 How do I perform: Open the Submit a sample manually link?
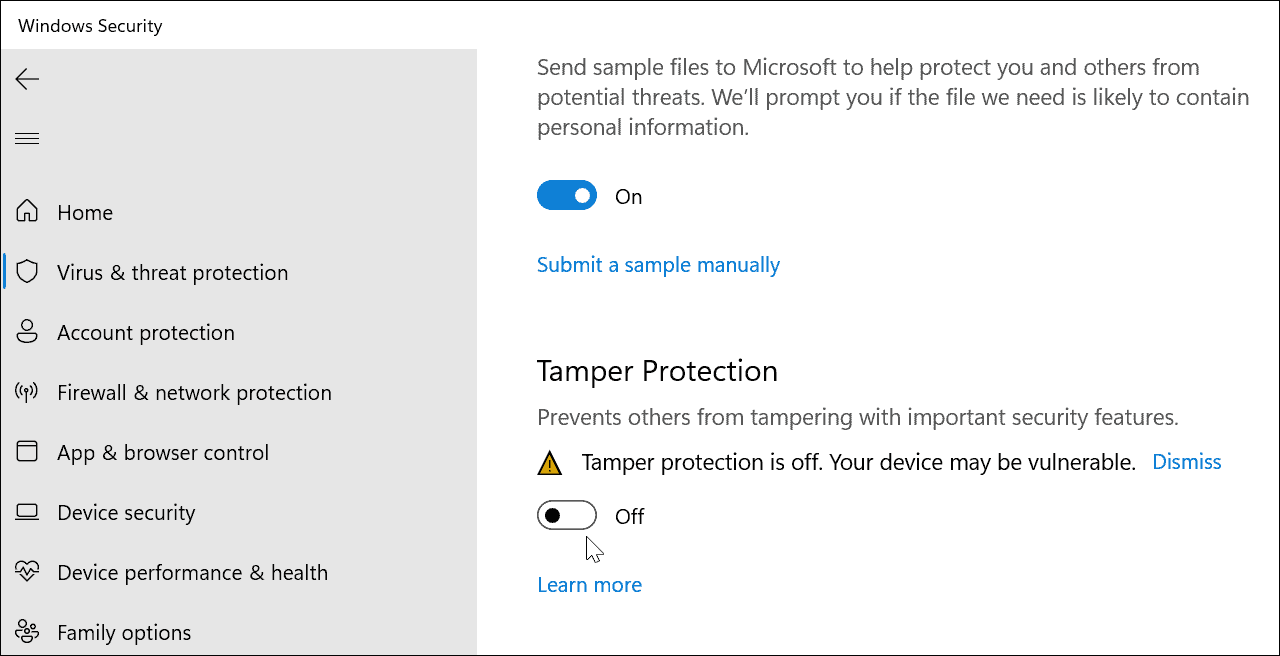coord(658,264)
